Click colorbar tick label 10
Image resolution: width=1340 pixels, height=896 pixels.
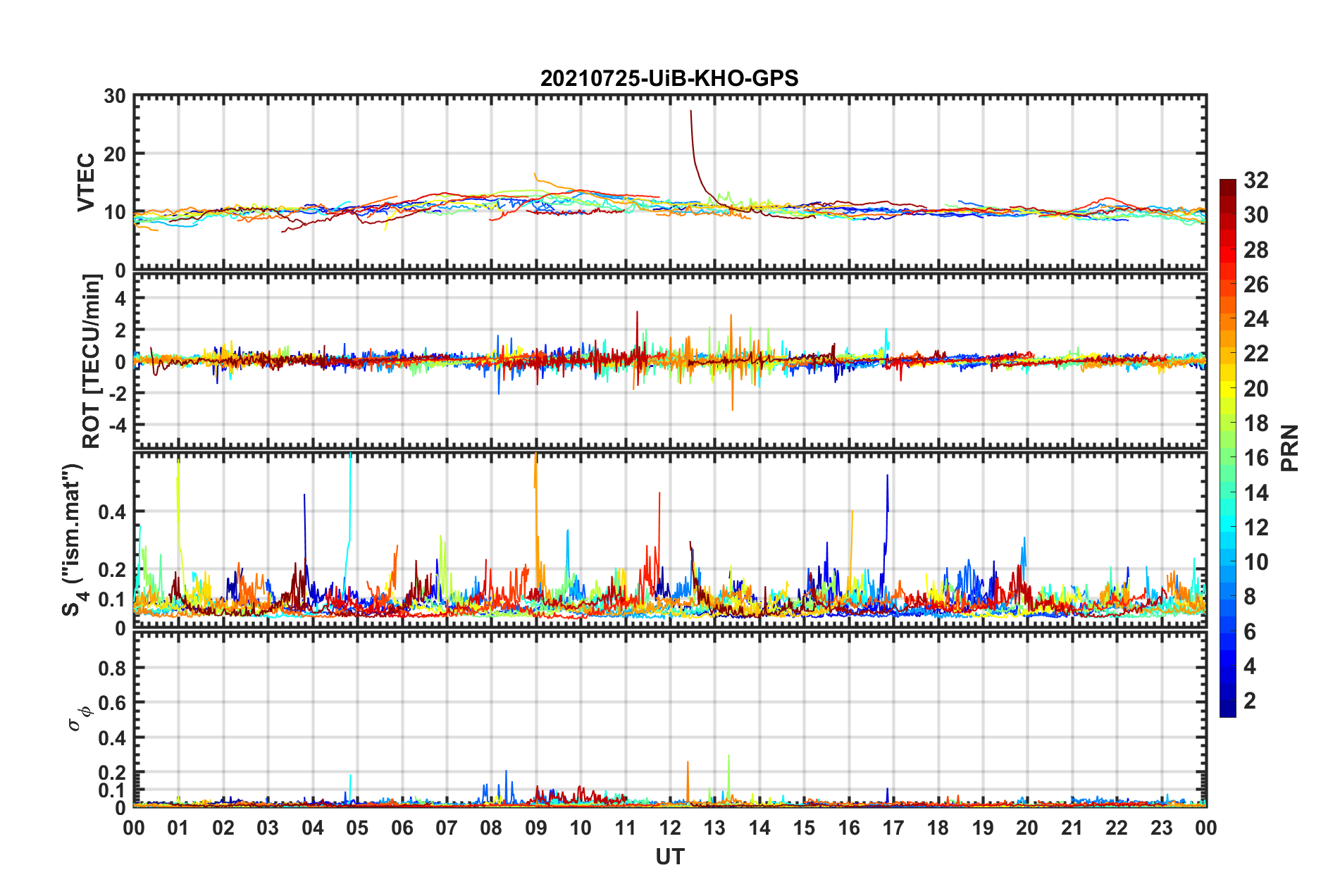[1256, 562]
